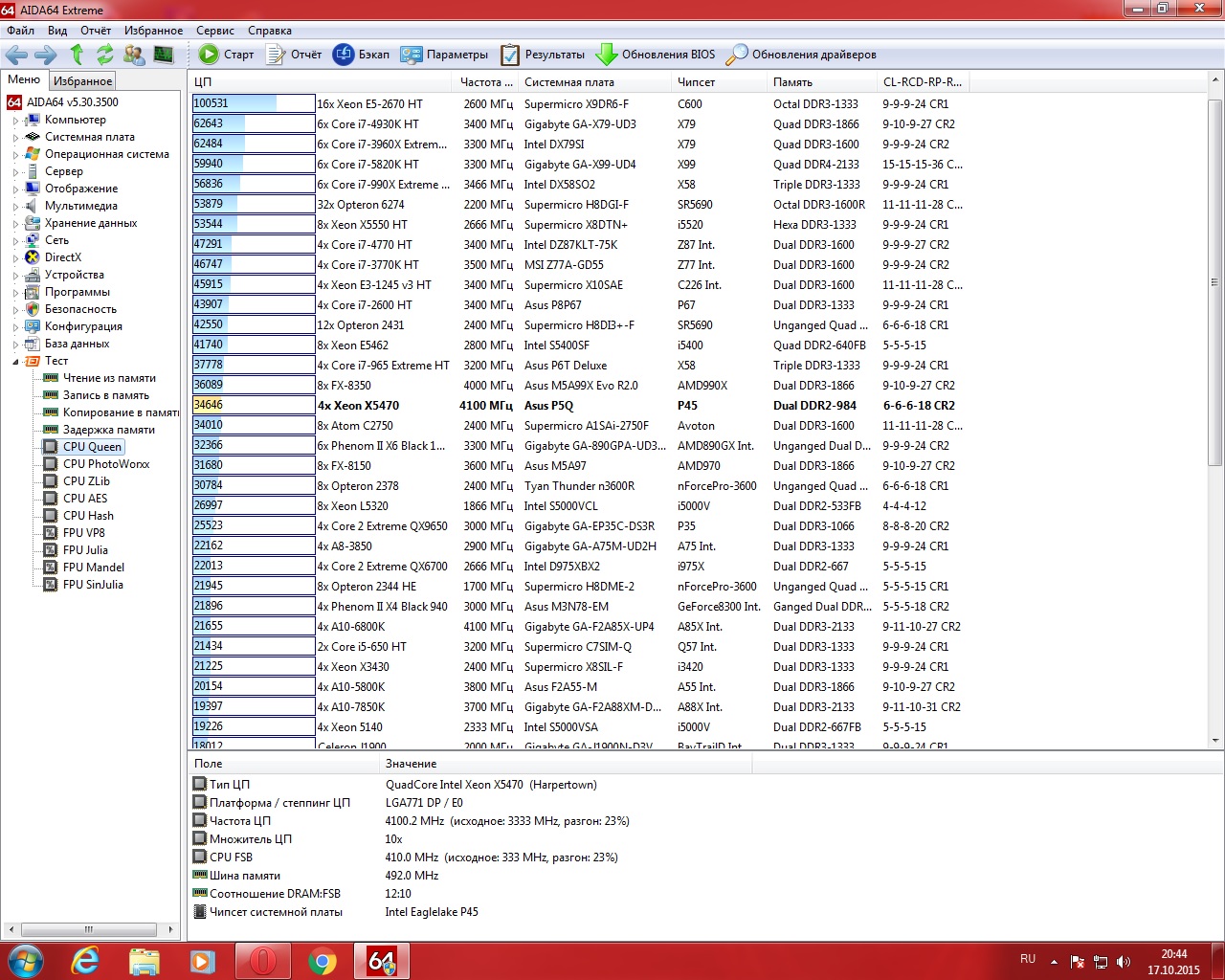
Task: Open the monitor graph icon in the toolbar
Action: click(x=164, y=55)
